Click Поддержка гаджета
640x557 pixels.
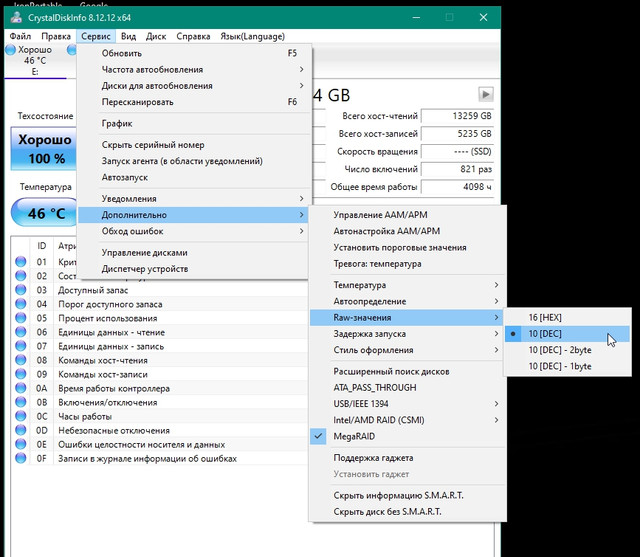click(x=407, y=458)
